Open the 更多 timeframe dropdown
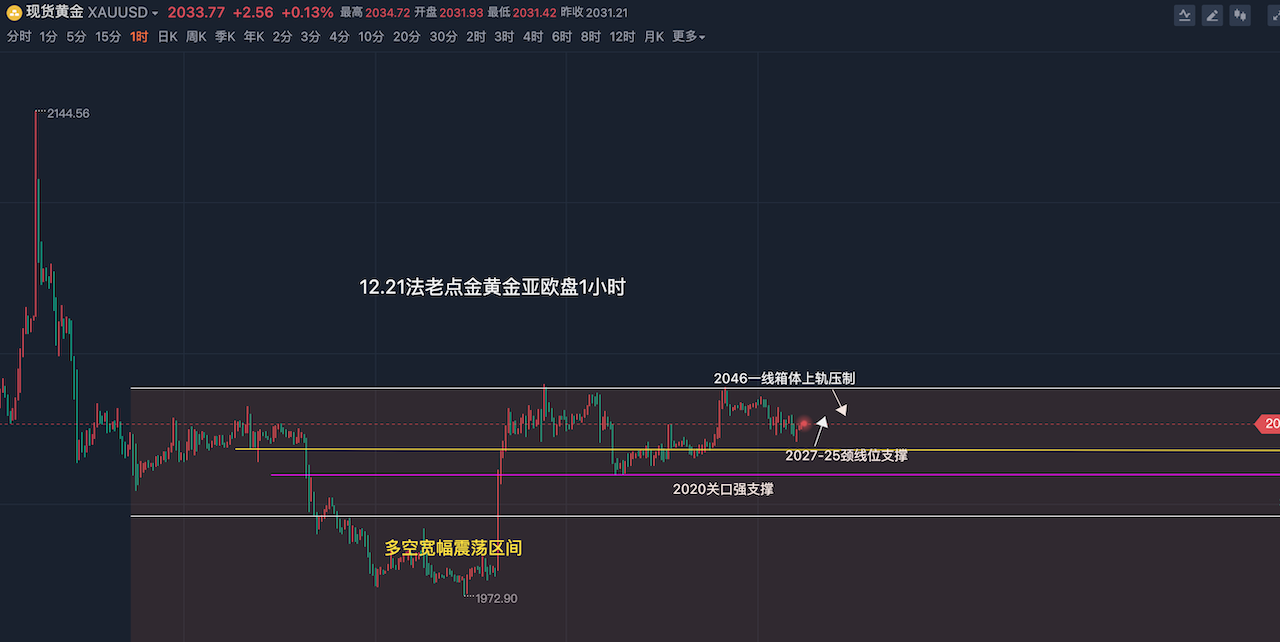This screenshot has width=1280, height=642. click(x=688, y=37)
